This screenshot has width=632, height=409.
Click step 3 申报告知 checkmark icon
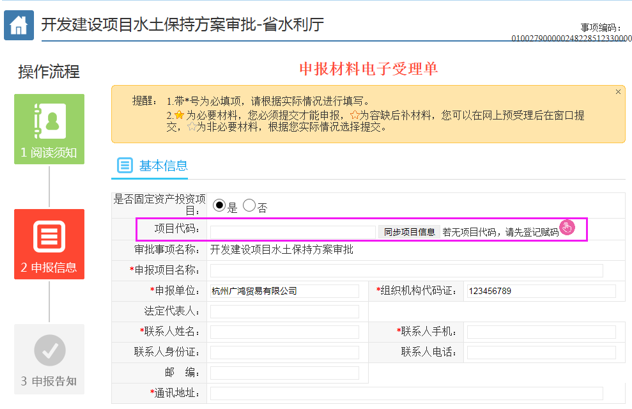pos(49,350)
